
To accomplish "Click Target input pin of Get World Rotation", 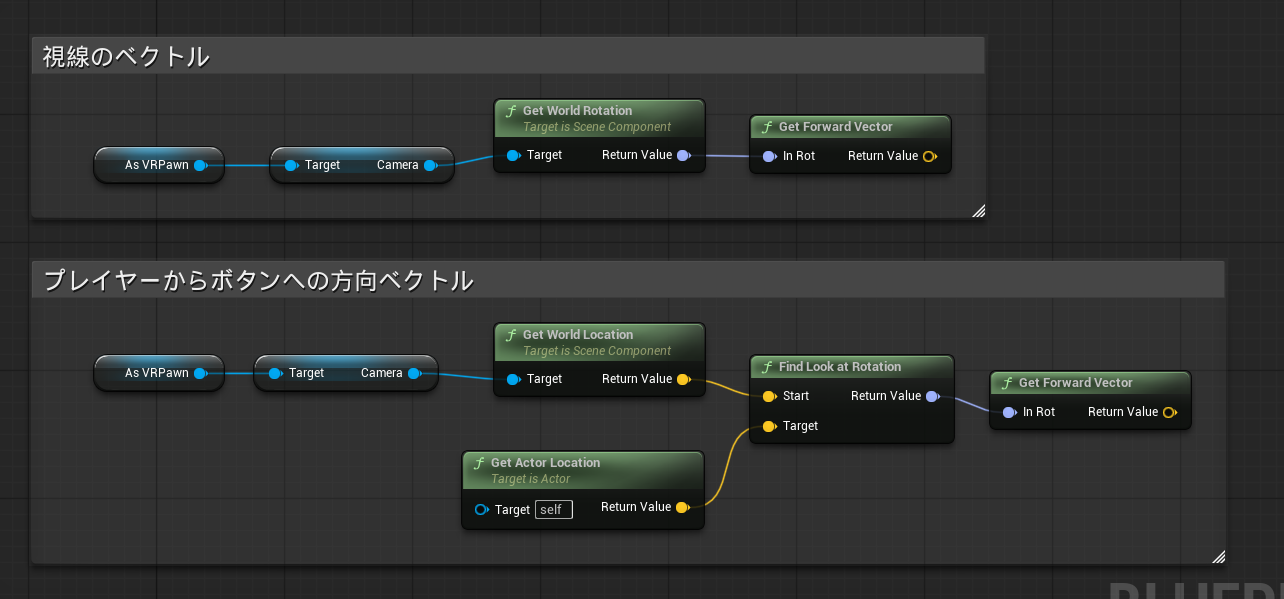I will coord(513,155).
